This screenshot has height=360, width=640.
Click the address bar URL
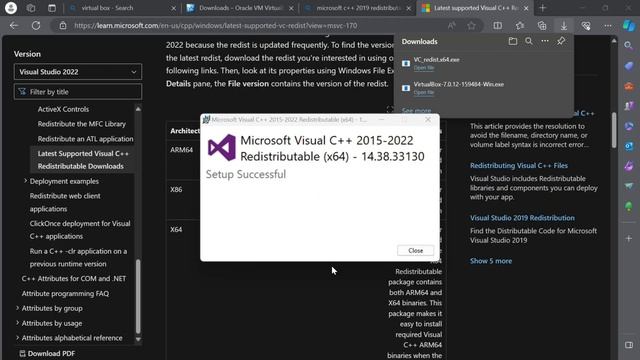click(x=216, y=25)
